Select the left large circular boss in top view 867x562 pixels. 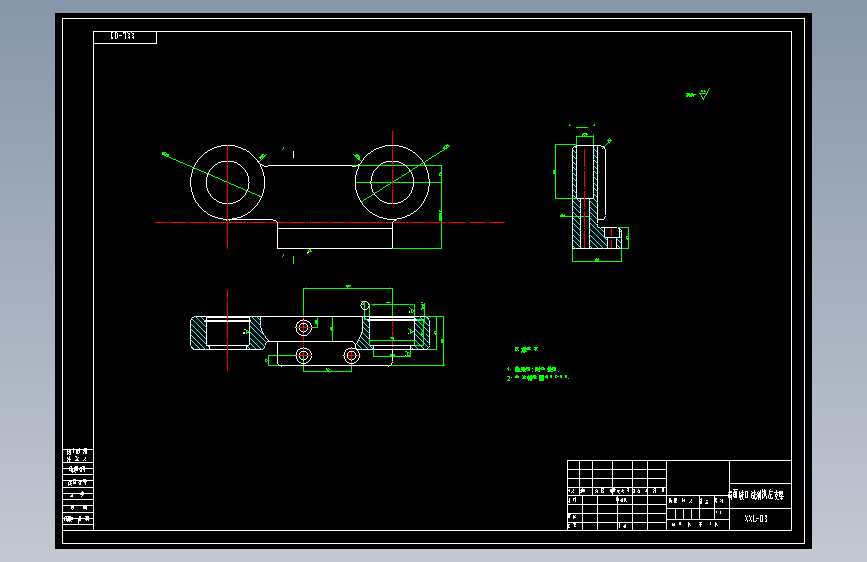coord(227,182)
